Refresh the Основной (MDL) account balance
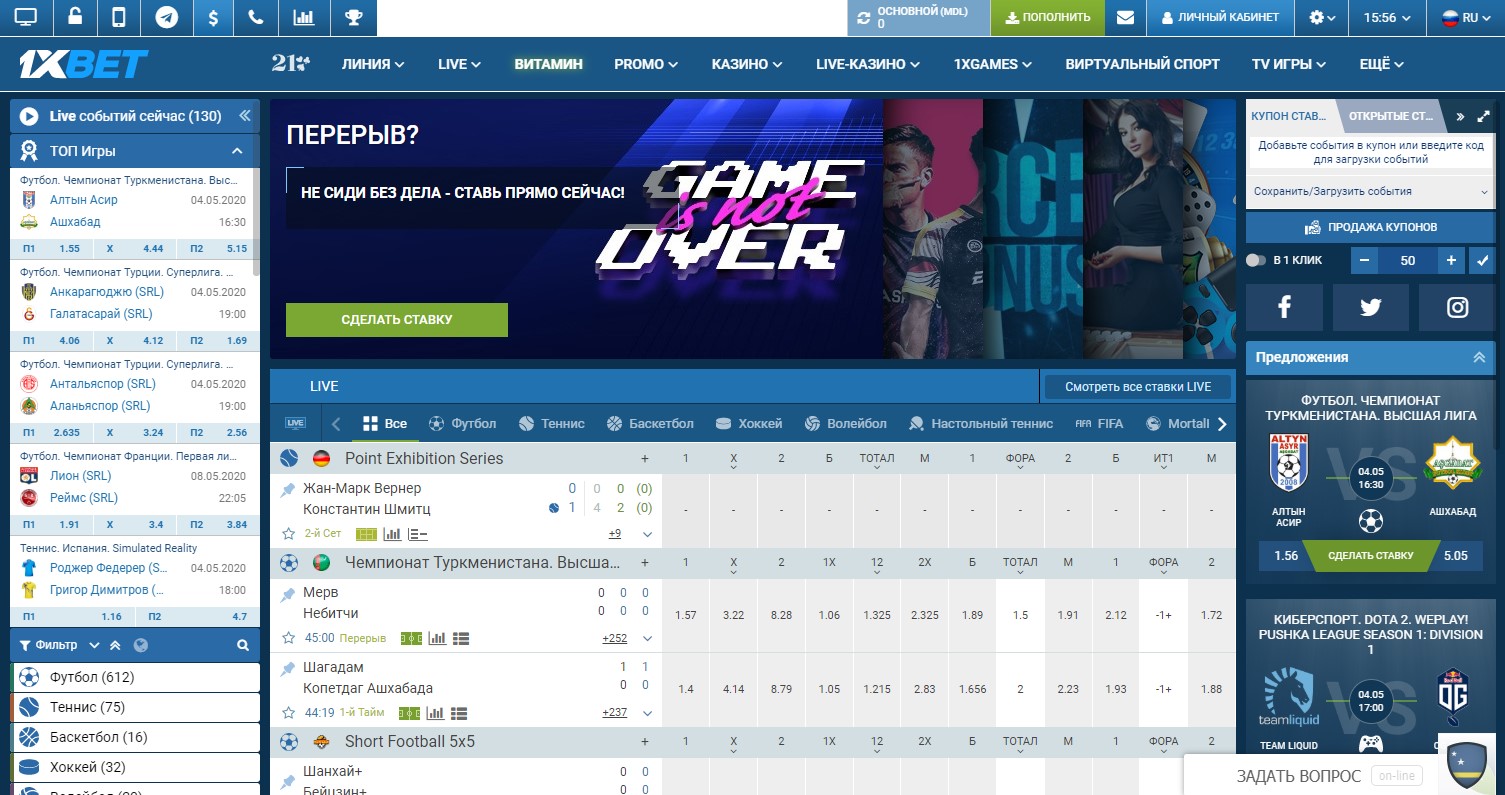This screenshot has height=795, width=1505. coord(864,17)
